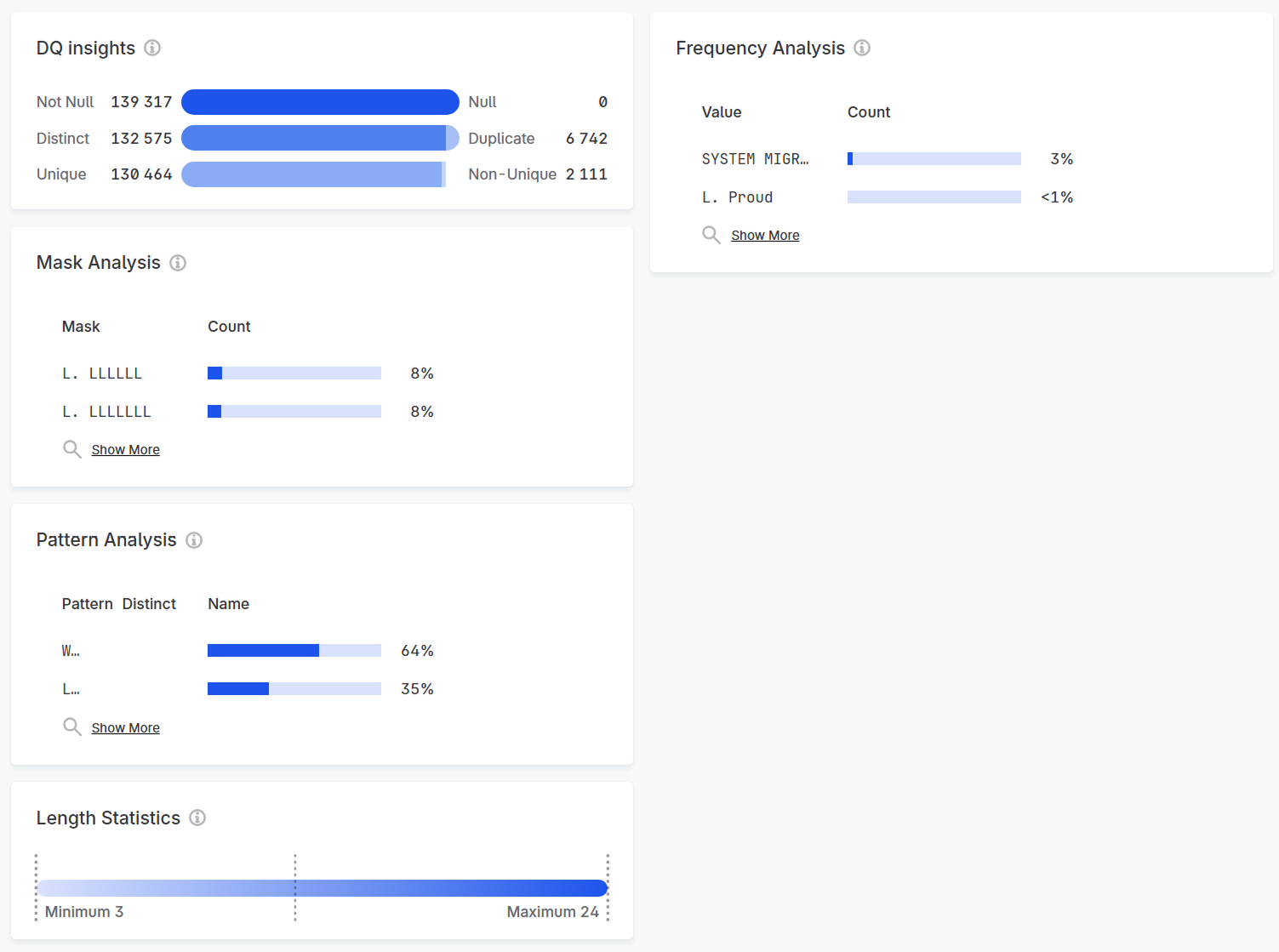Open Show More under Mask Analysis
1279x952 pixels.
click(x=125, y=449)
